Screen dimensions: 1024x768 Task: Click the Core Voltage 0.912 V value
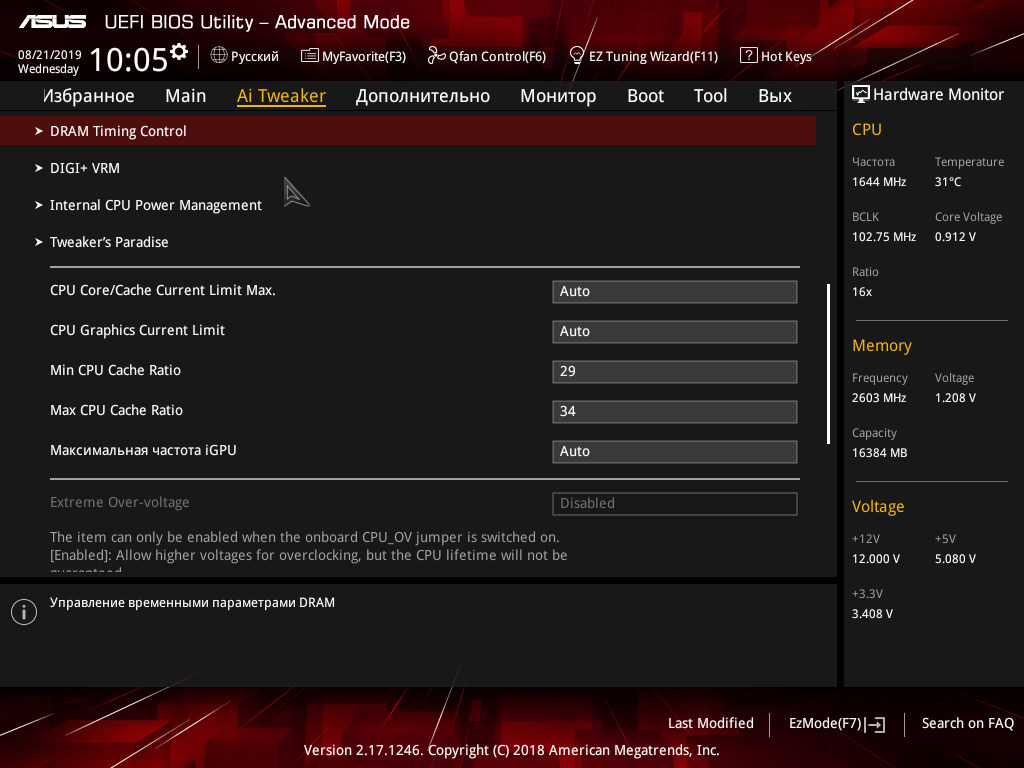(955, 237)
